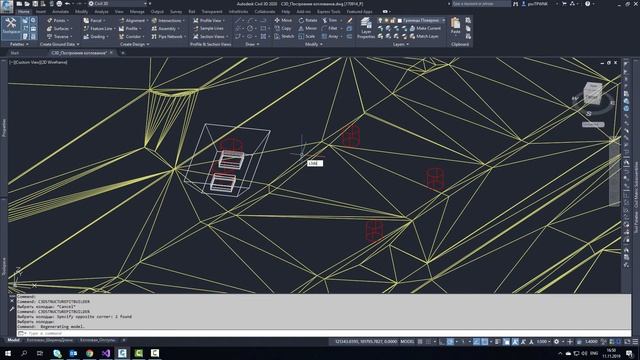Viewport: 640px width, 360px height.
Task: Toggle the layer lock padlock icon
Action: (393, 20)
